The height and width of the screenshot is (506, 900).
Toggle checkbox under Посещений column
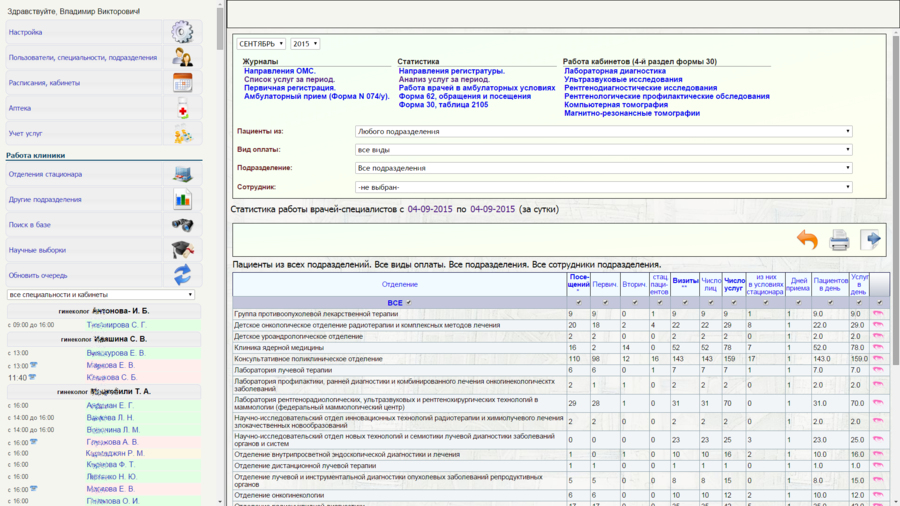579,302
